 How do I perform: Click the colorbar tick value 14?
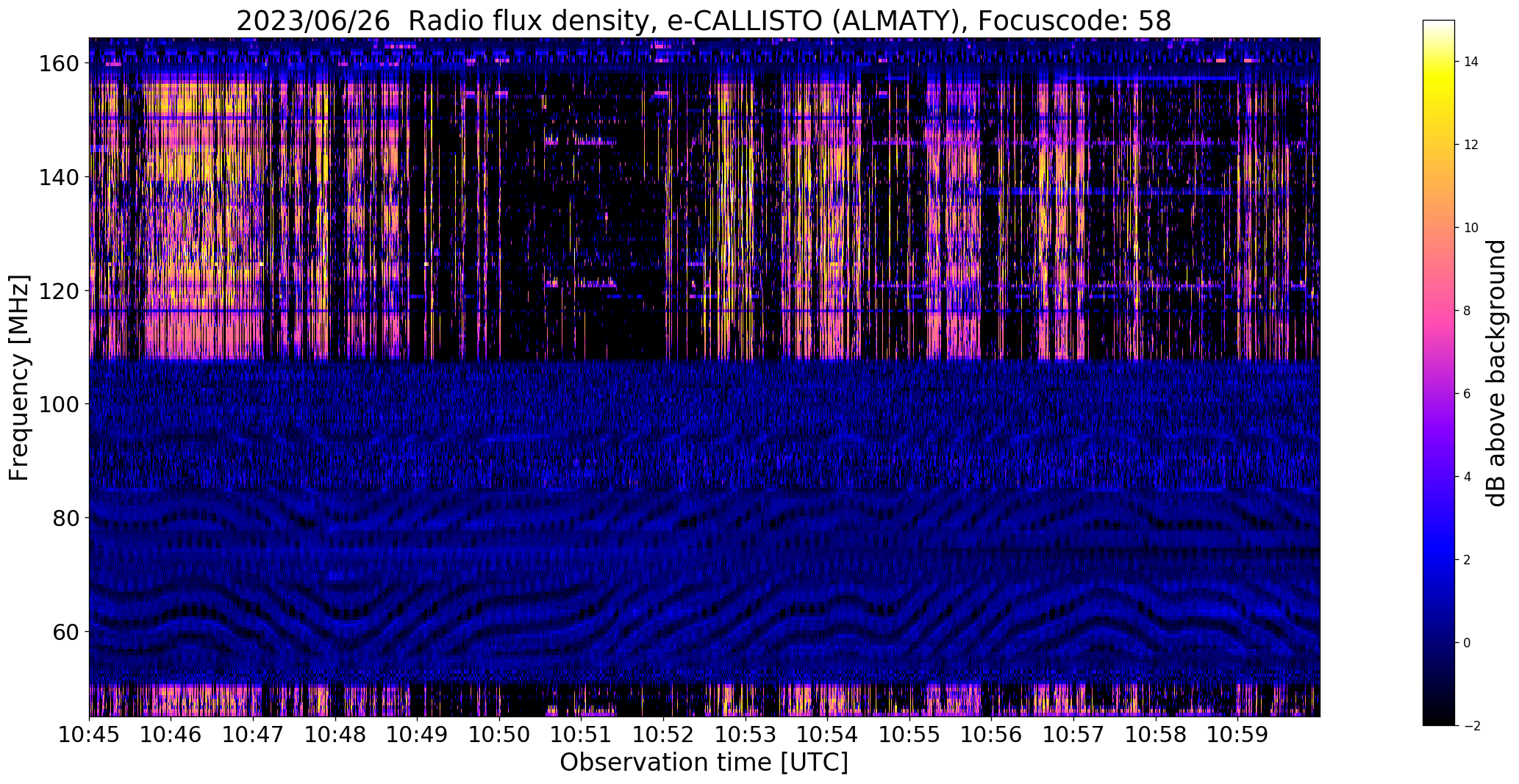[x=1471, y=62]
